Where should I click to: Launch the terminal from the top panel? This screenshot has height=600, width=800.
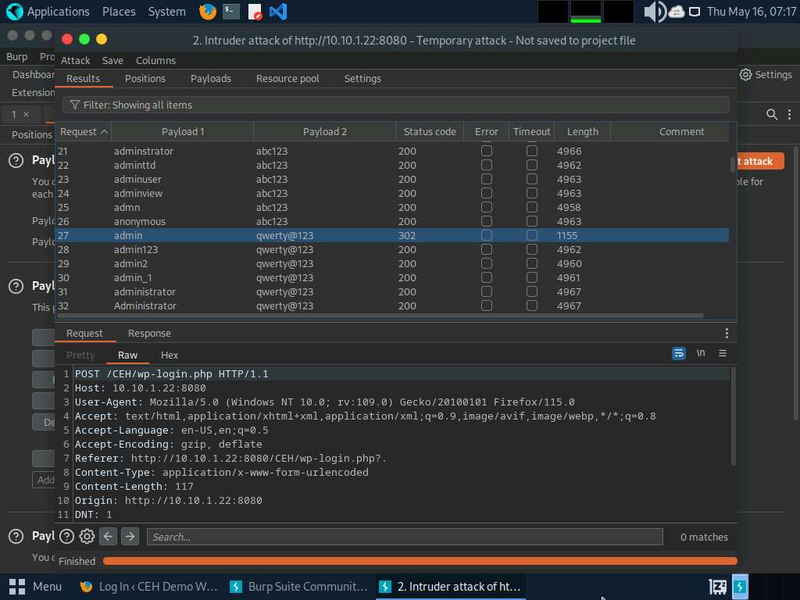click(231, 11)
